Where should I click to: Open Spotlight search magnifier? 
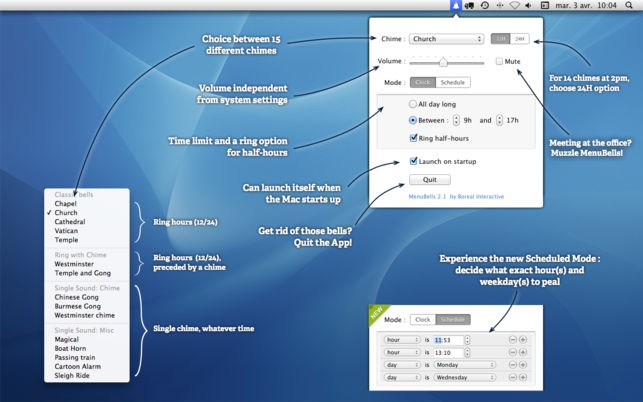(x=629, y=5)
